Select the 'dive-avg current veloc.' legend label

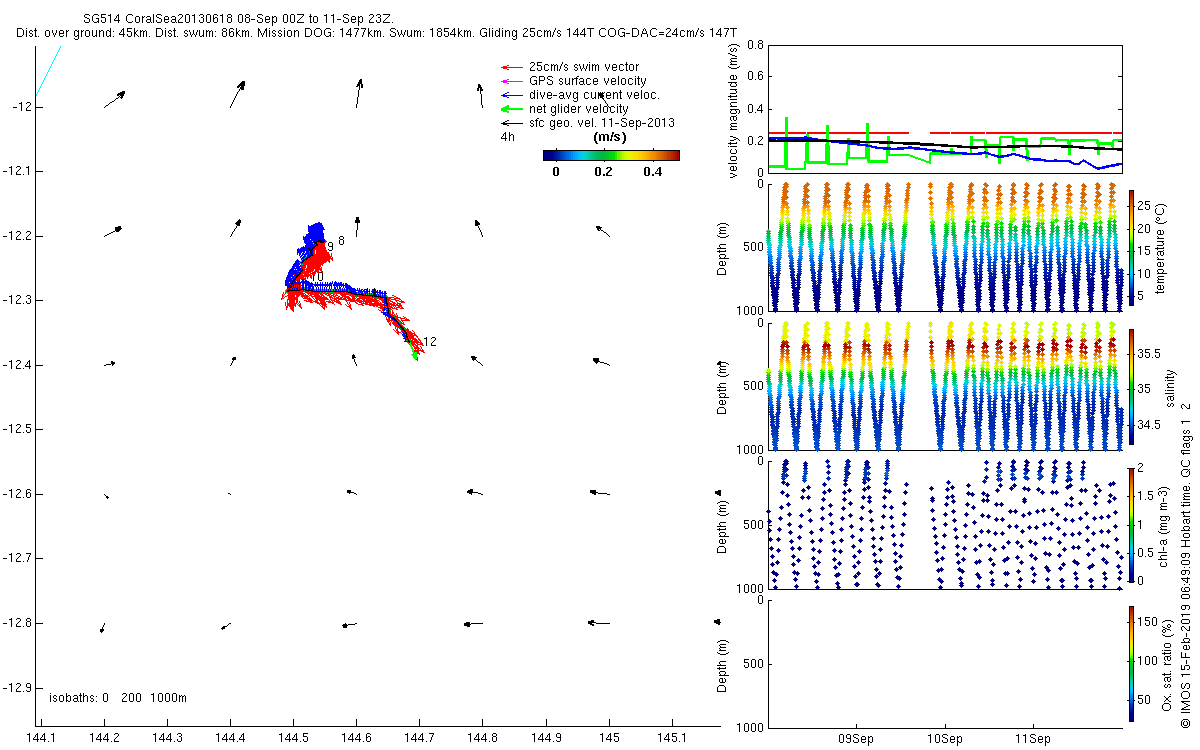point(595,95)
